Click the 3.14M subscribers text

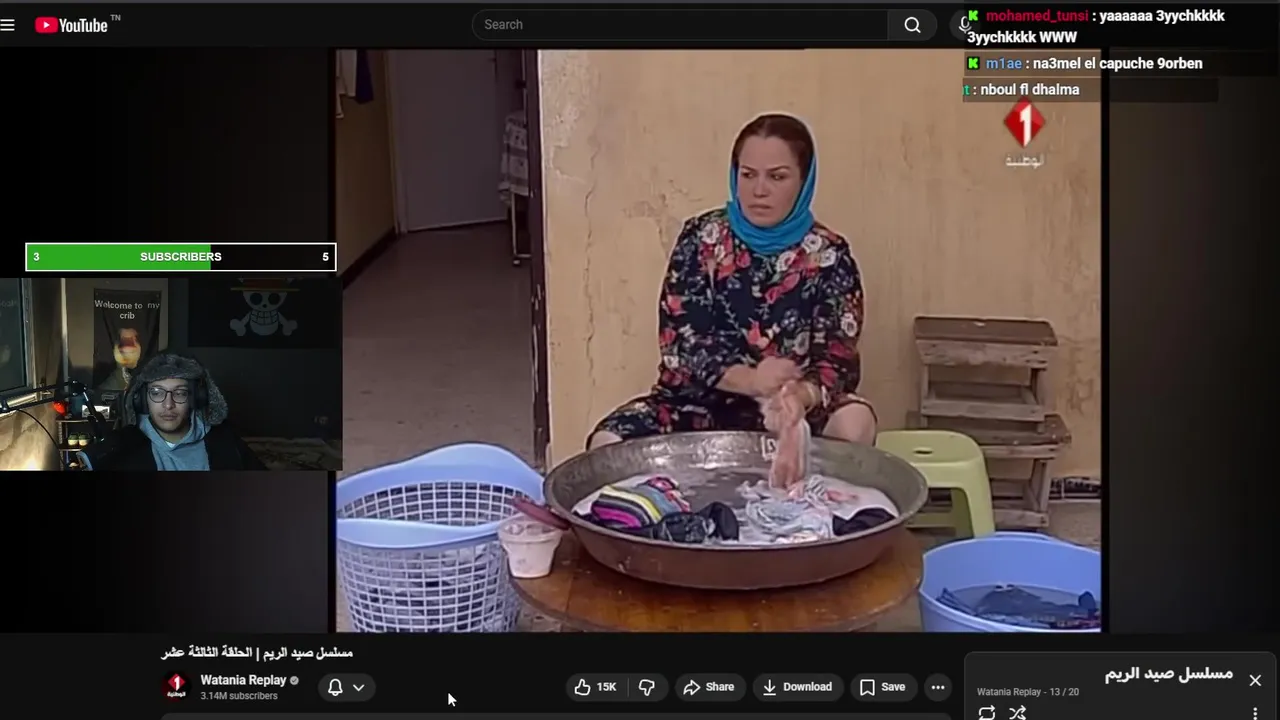(239, 696)
